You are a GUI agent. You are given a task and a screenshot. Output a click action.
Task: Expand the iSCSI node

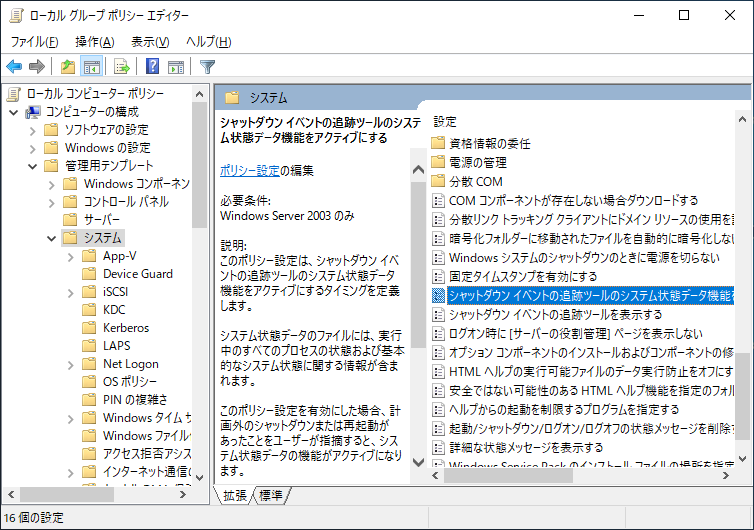(x=71, y=292)
